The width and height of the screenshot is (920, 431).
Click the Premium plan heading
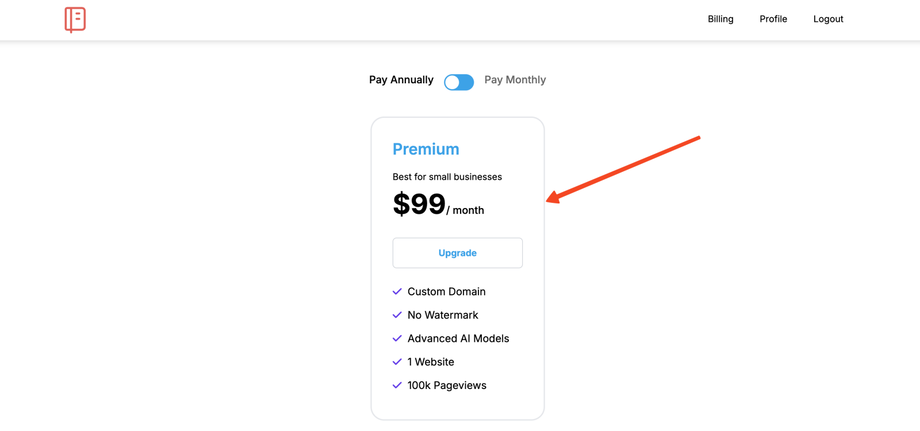point(426,149)
